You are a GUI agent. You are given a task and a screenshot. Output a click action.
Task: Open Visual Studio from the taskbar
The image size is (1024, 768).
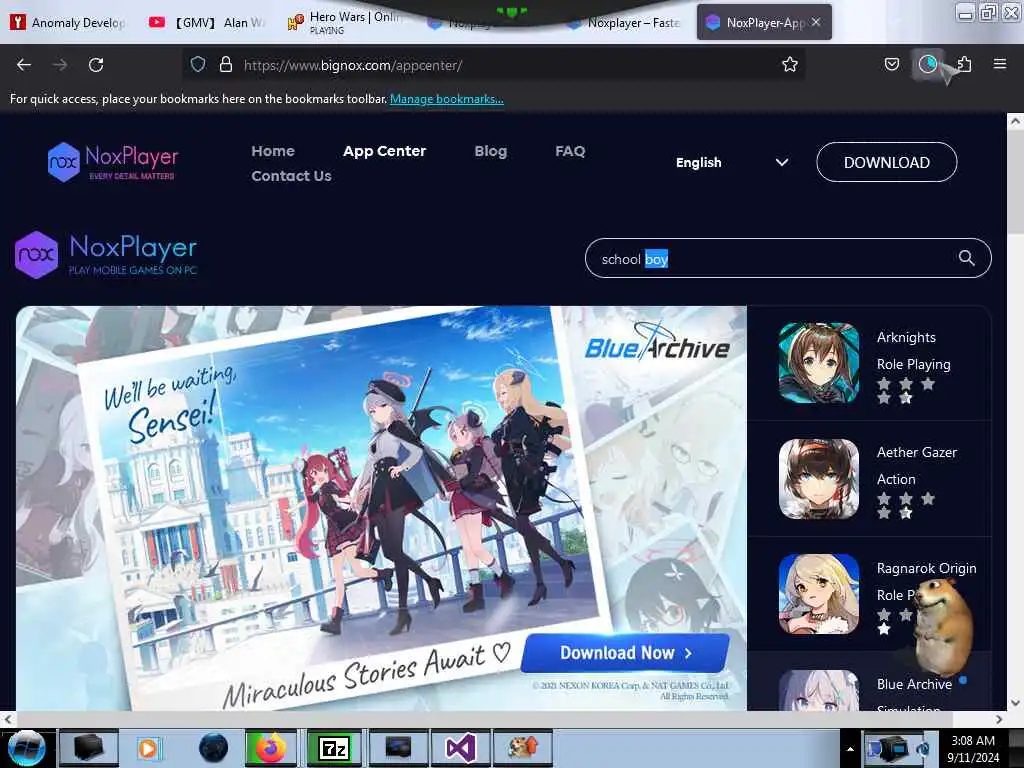tap(460, 748)
